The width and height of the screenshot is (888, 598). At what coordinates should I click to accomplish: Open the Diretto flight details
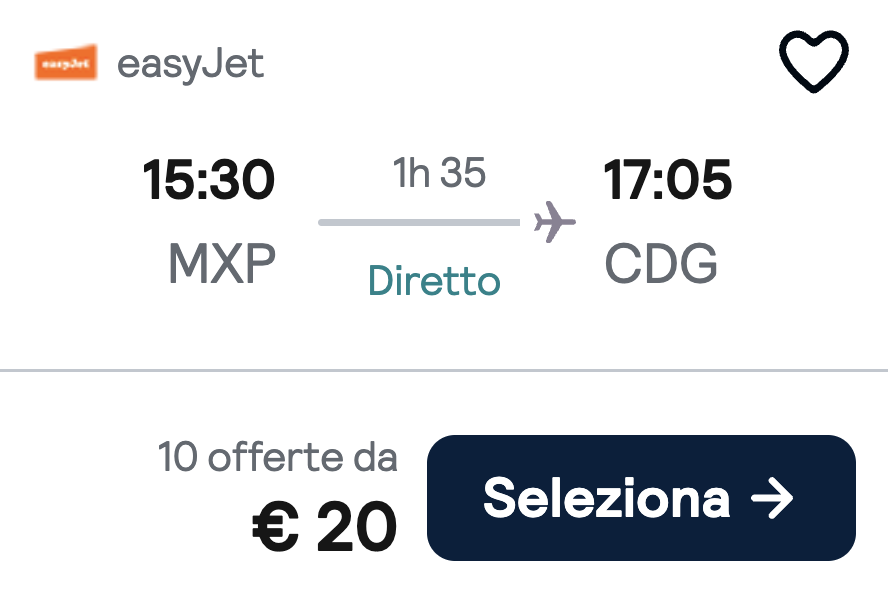[x=433, y=281]
